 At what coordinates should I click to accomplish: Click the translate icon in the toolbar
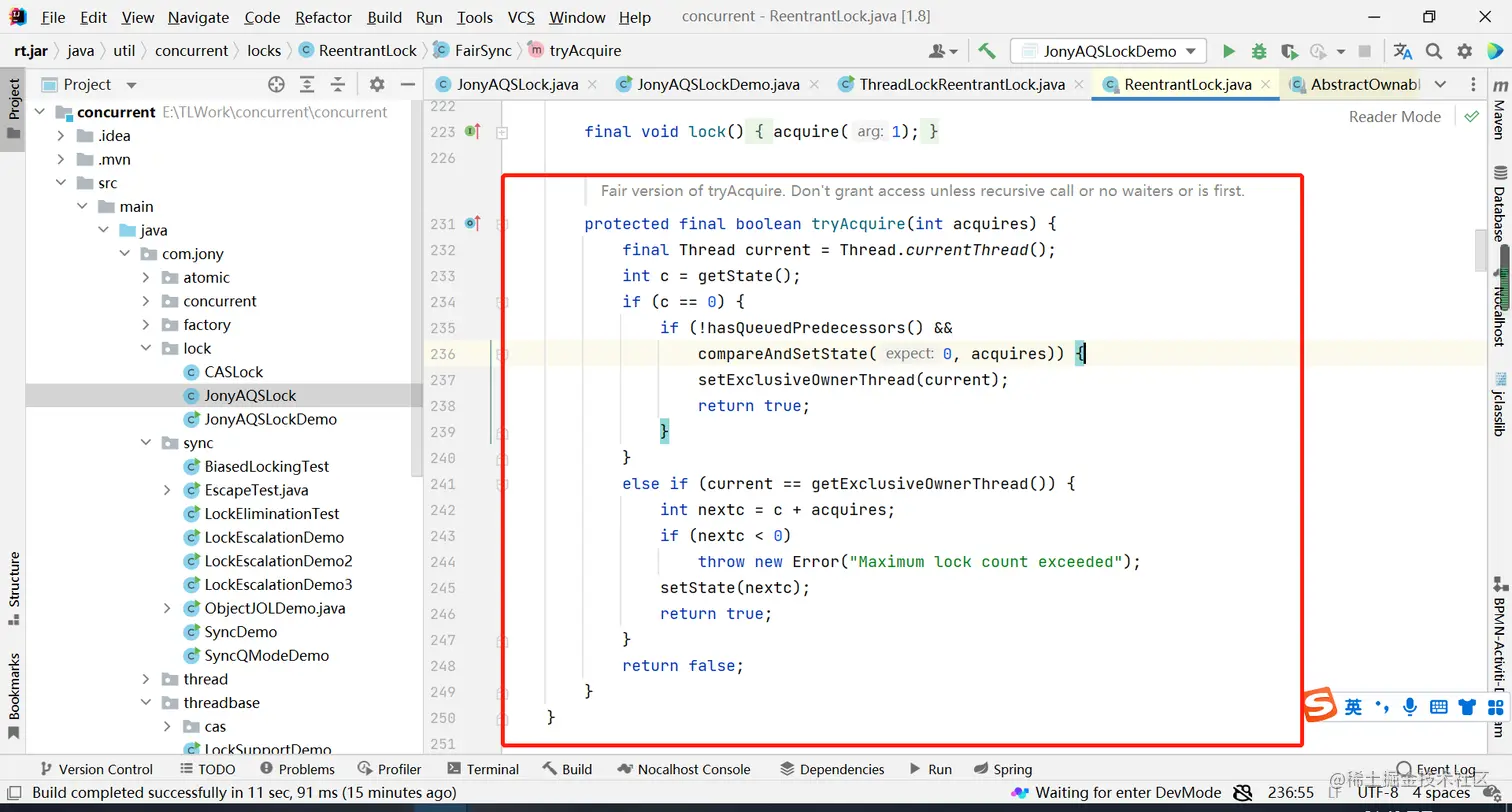pyautogui.click(x=1403, y=51)
